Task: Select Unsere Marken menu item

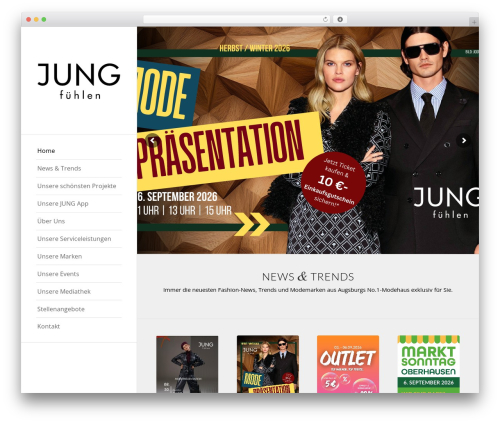Action: [x=59, y=256]
